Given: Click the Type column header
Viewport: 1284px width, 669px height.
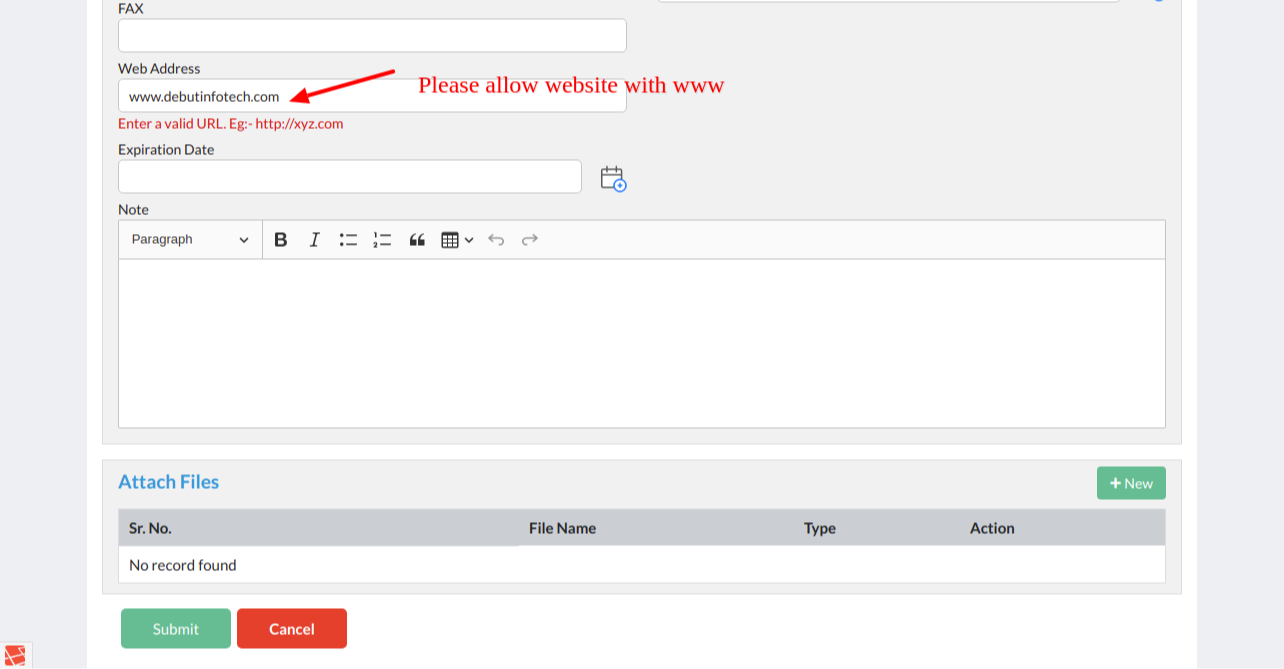Looking at the screenshot, I should (820, 528).
